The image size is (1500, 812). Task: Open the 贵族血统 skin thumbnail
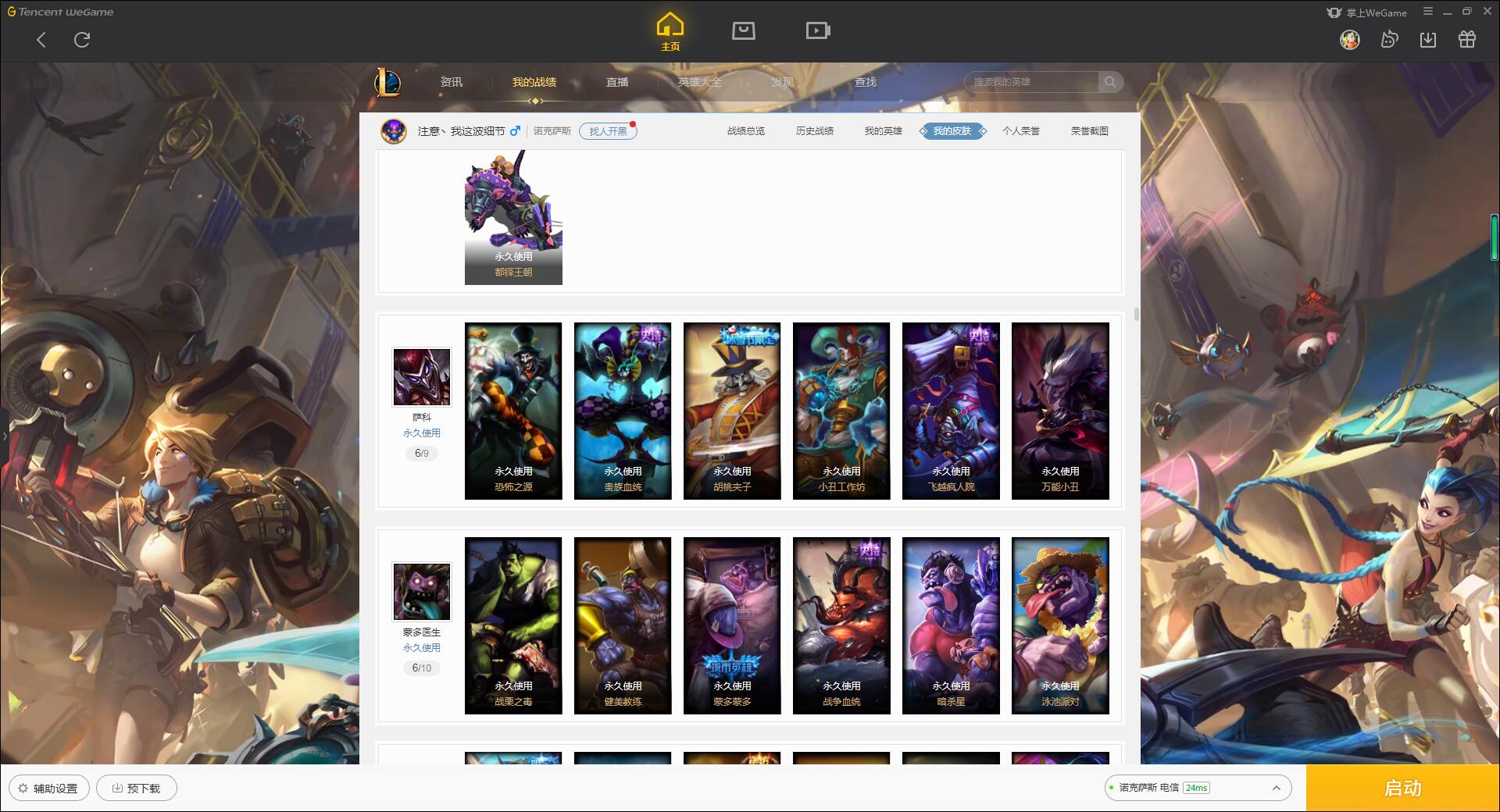pos(623,411)
